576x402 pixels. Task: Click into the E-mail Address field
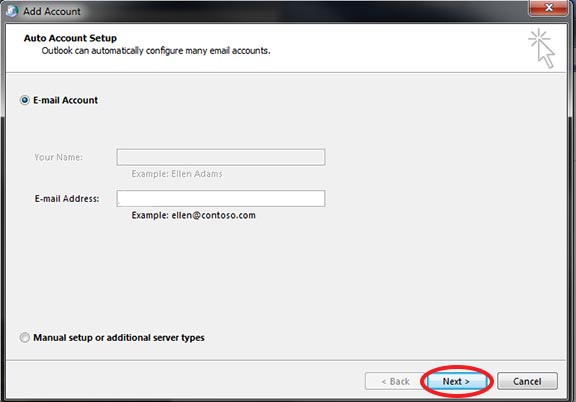click(x=221, y=198)
